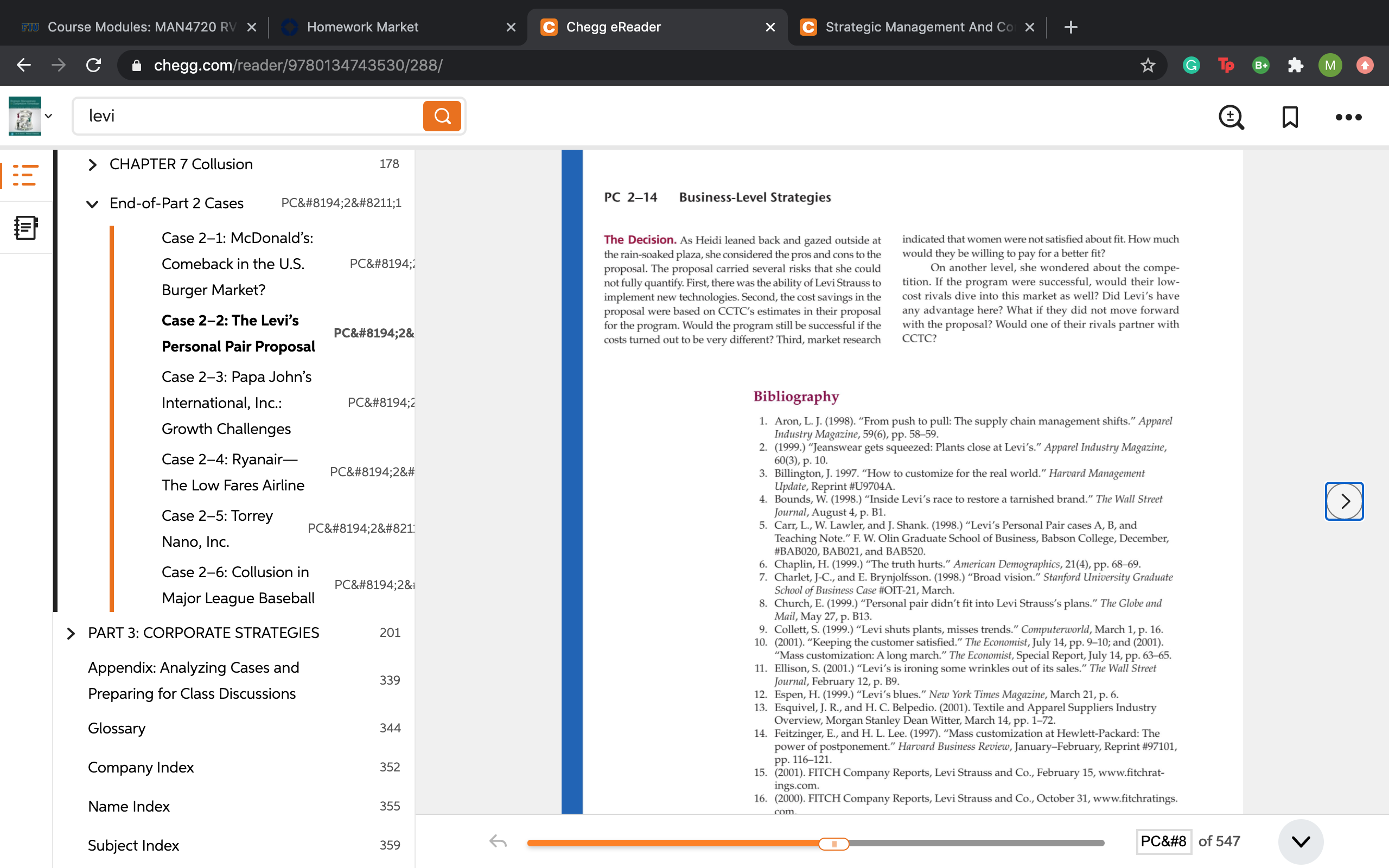Image resolution: width=1389 pixels, height=868 pixels.
Task: Reload the current page
Action: pos(93,65)
